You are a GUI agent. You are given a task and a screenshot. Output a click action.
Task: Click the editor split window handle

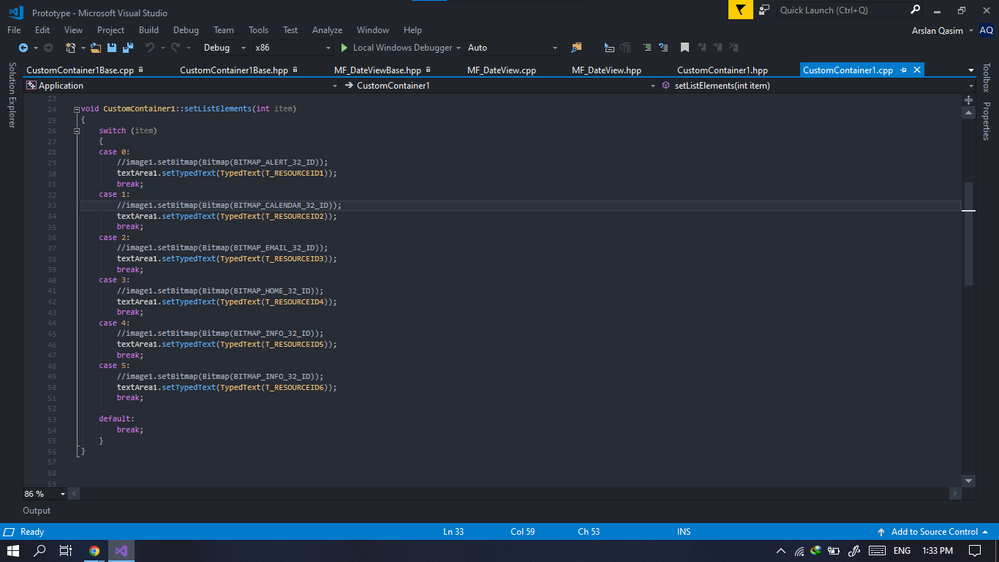pos(968,100)
